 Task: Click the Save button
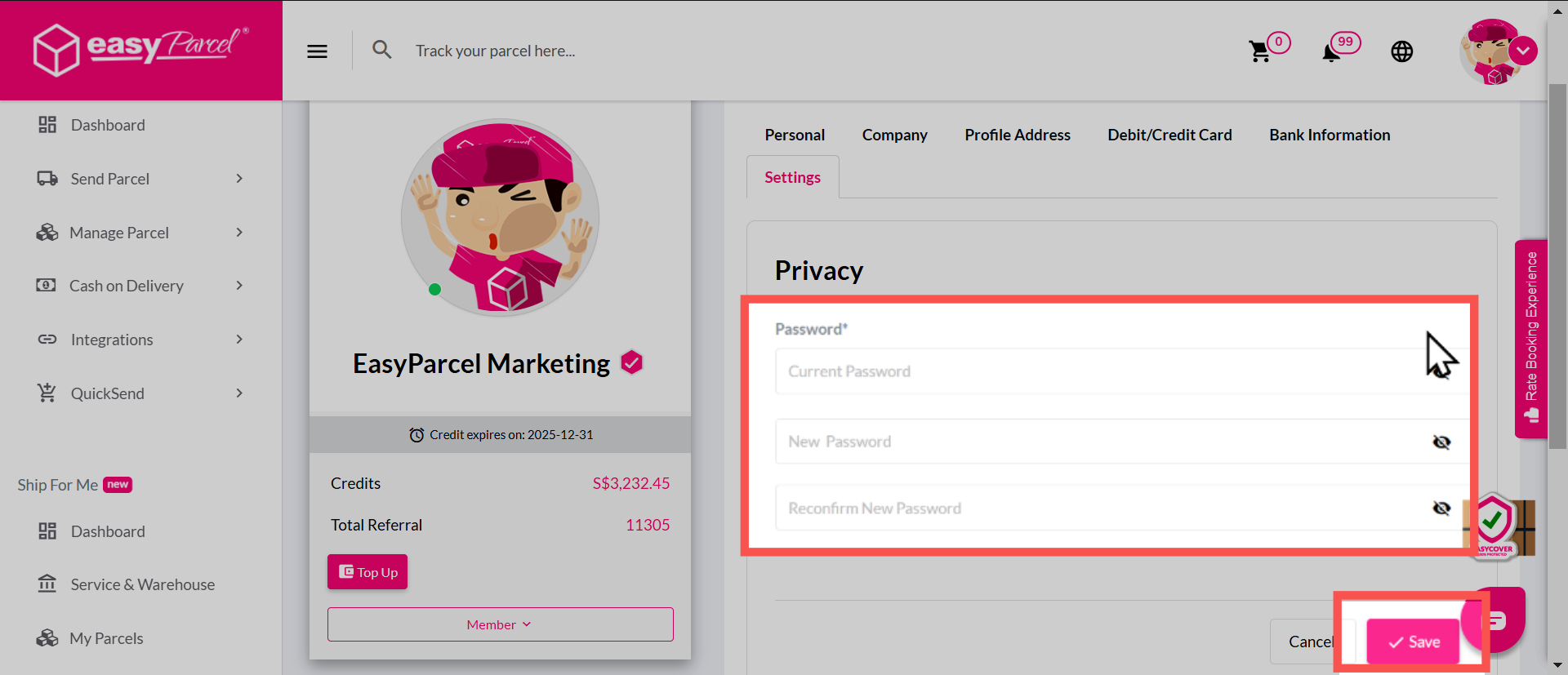coord(1414,642)
